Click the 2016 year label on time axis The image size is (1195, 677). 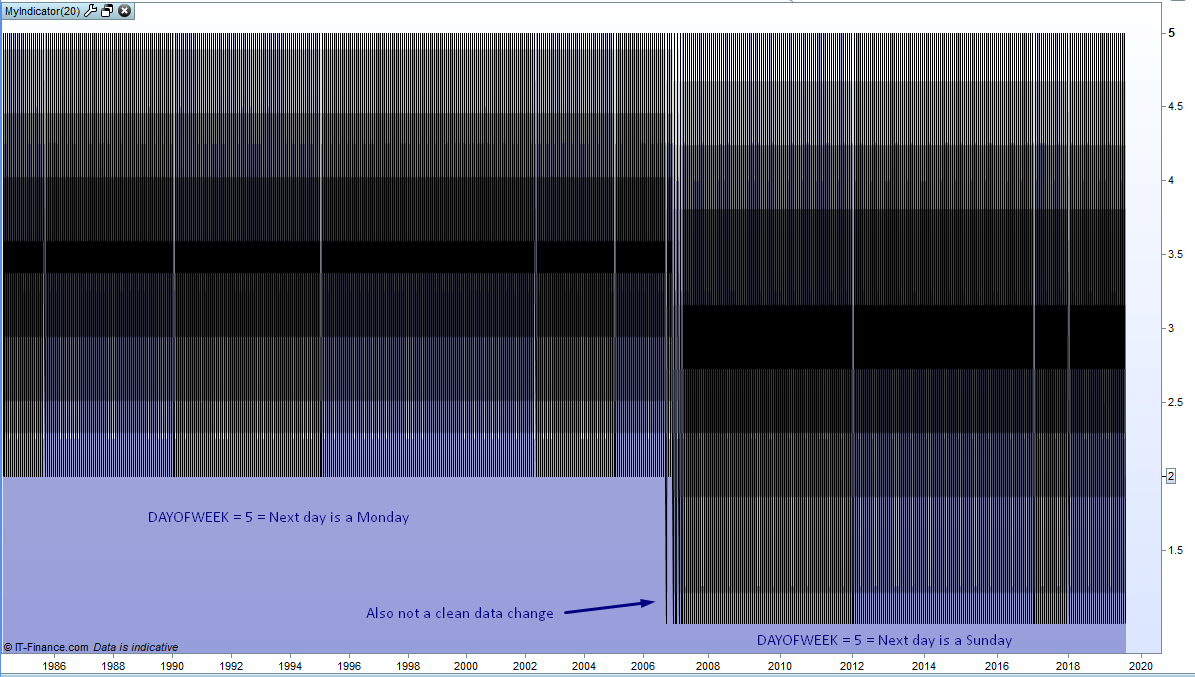997,666
